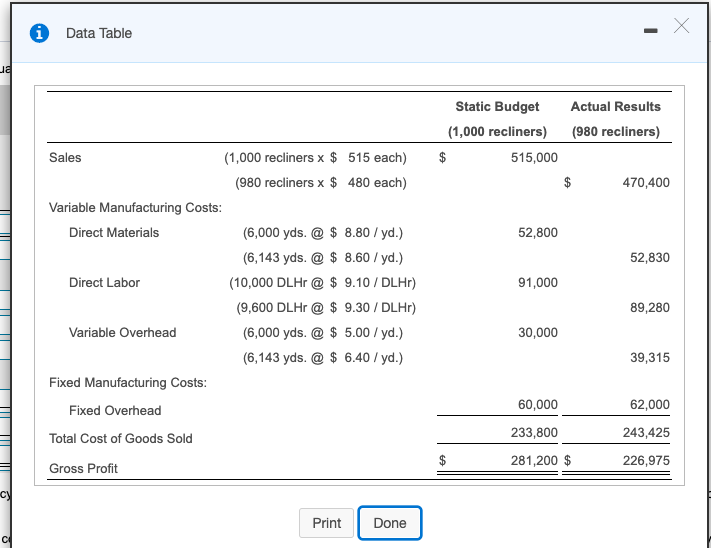Image resolution: width=711 pixels, height=548 pixels.
Task: Click the 'Static Budget' column header
Action: (497, 107)
